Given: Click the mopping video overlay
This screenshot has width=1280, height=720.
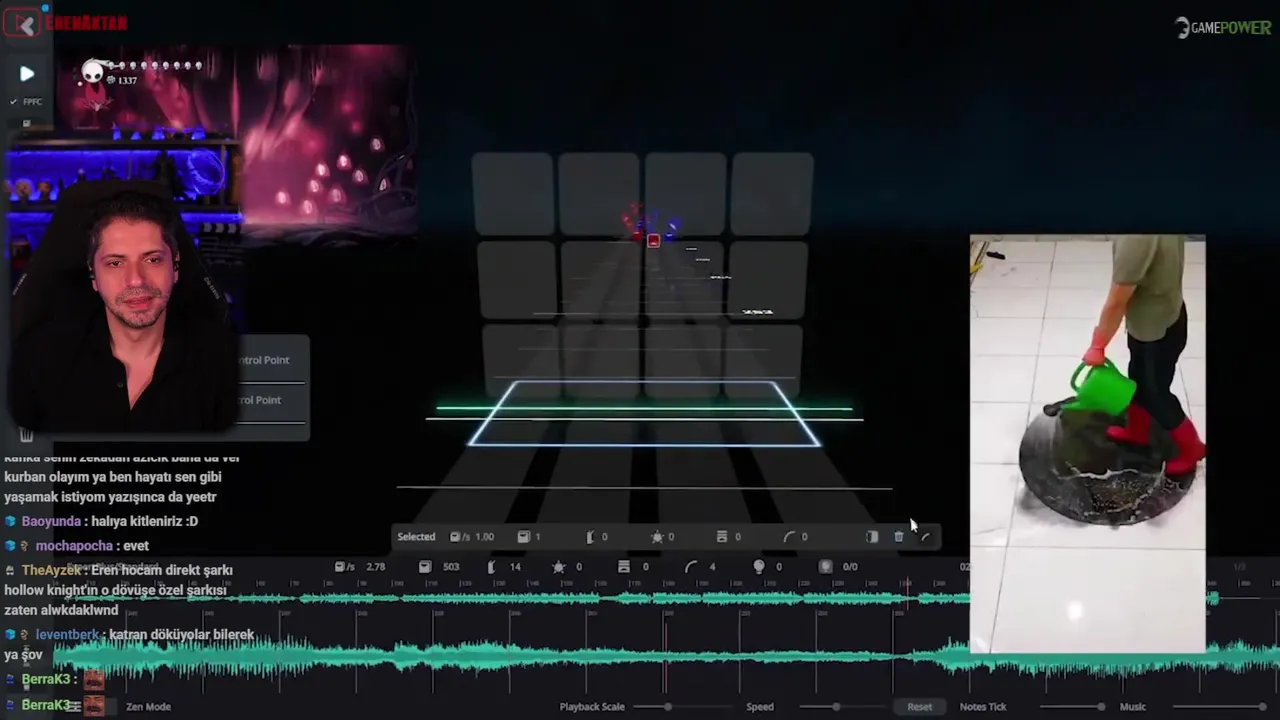Looking at the screenshot, I should (1087, 444).
